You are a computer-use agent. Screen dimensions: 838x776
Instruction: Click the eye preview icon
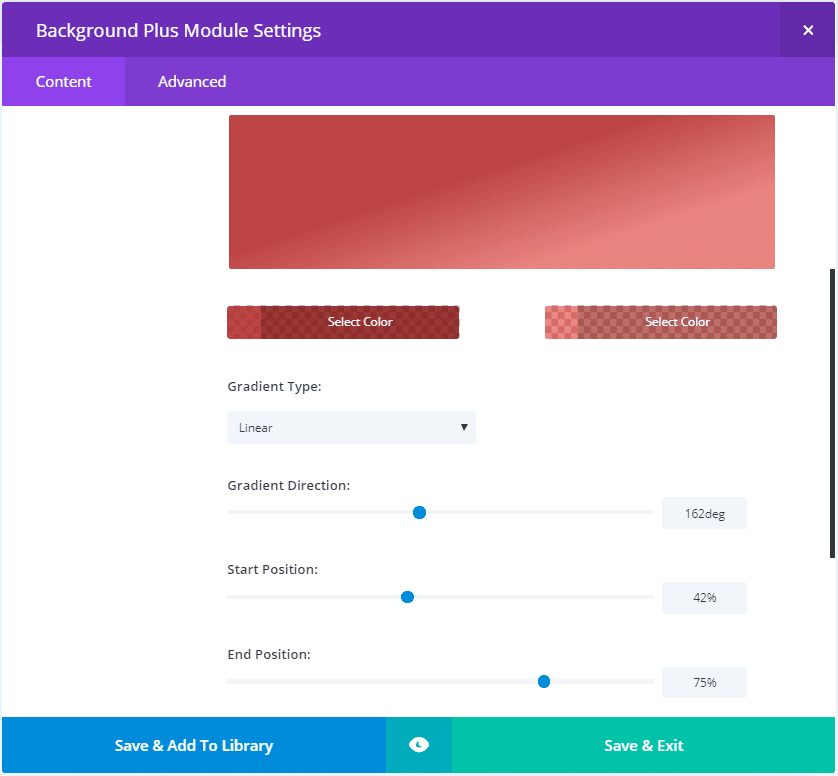(419, 745)
